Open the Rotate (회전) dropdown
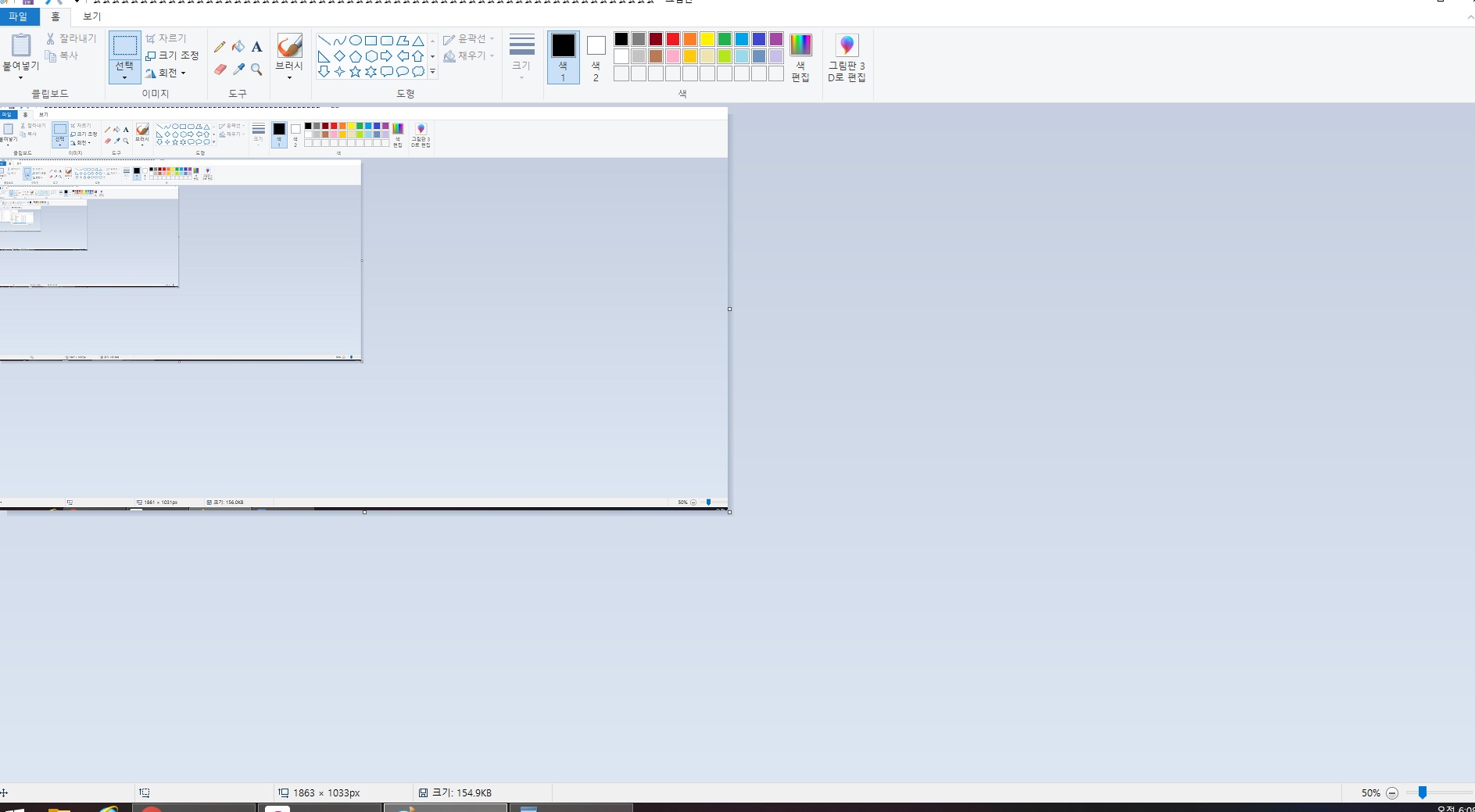 click(166, 73)
